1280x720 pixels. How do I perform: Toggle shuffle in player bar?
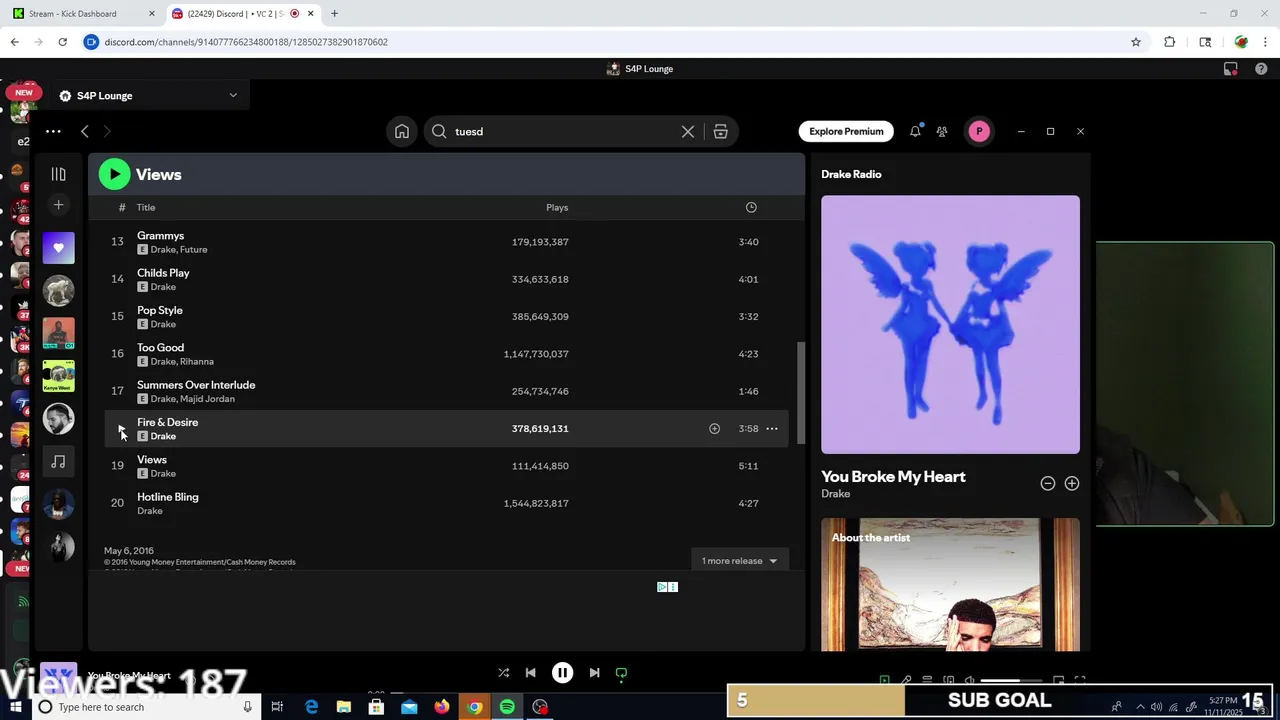(503, 673)
